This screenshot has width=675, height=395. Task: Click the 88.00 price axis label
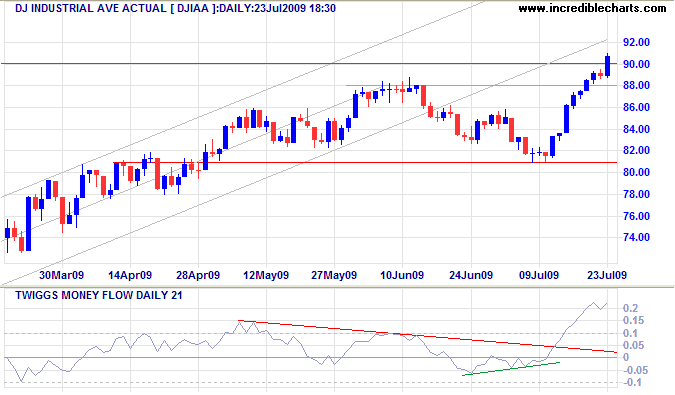636,85
